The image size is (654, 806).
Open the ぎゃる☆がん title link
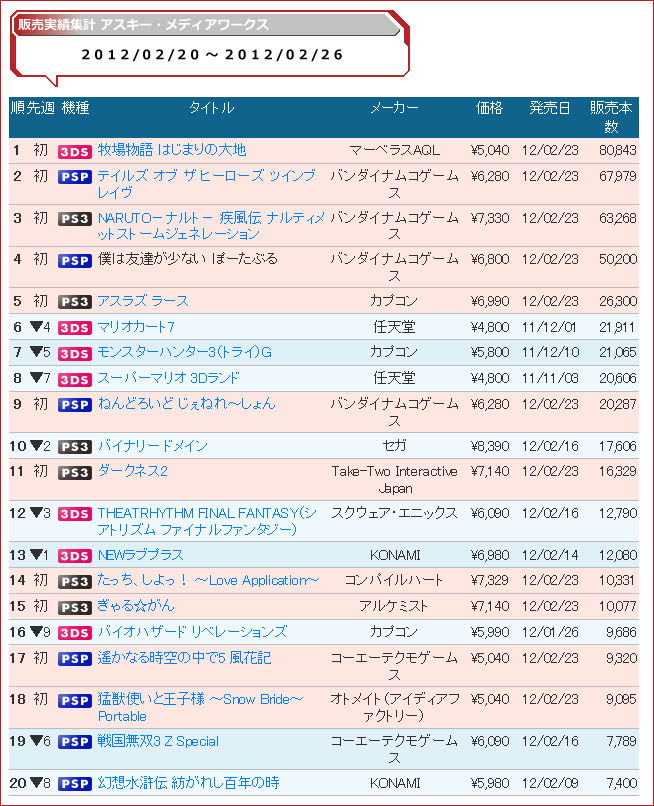click(136, 606)
